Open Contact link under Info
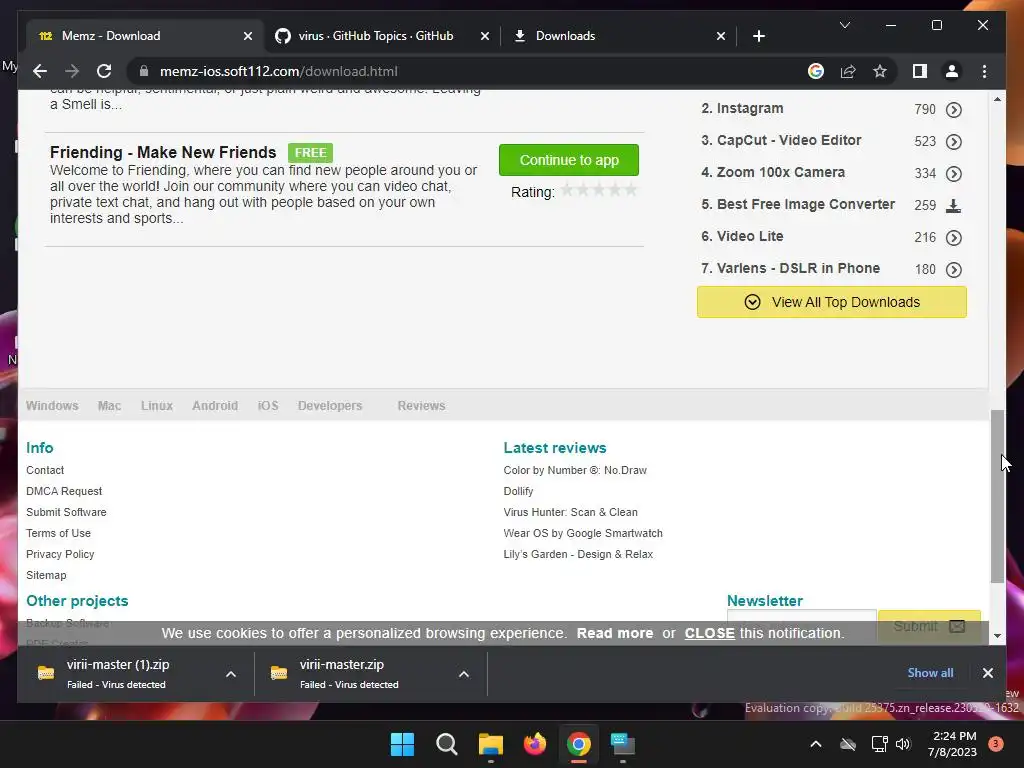Viewport: 1024px width, 768px height. click(45, 470)
